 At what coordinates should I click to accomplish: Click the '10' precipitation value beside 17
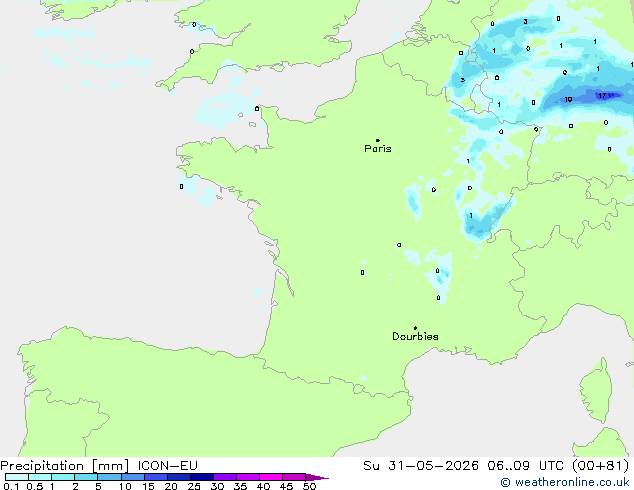coord(568,99)
